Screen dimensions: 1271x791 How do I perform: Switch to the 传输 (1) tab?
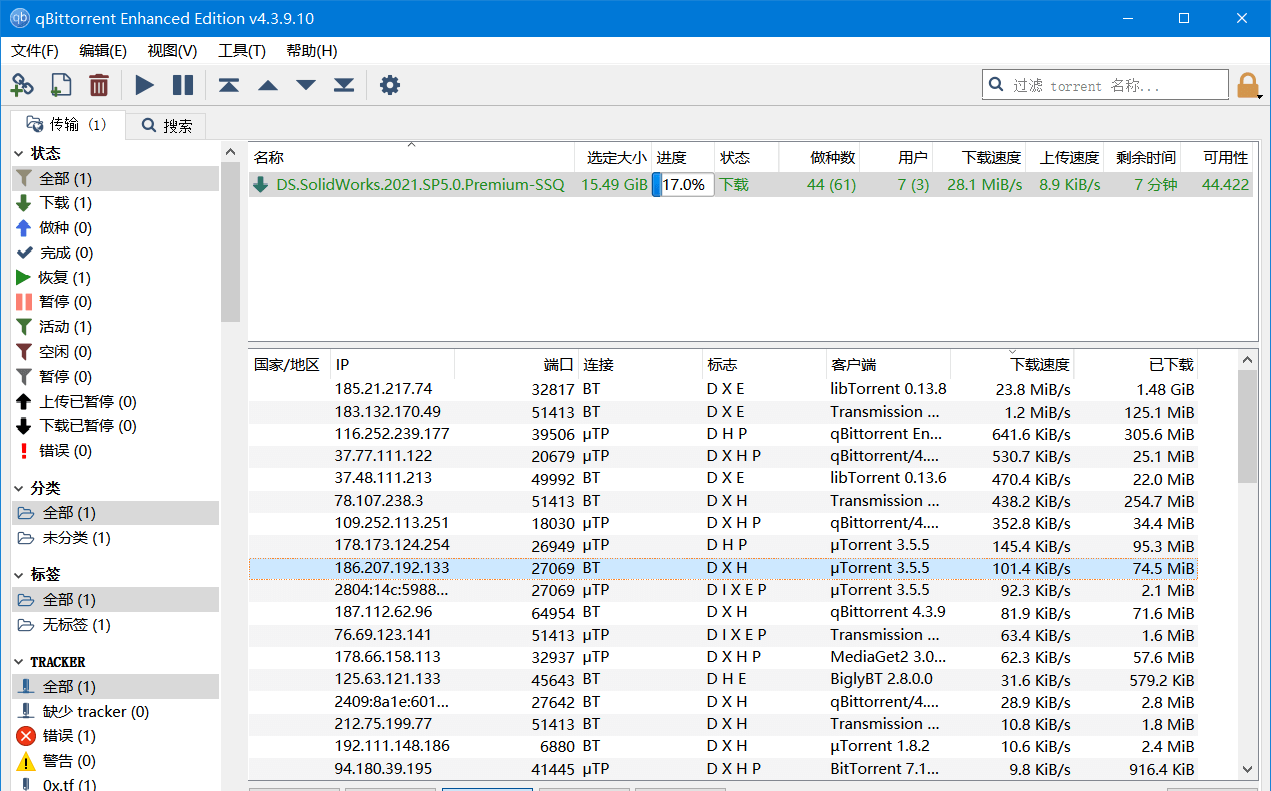pyautogui.click(x=67, y=124)
